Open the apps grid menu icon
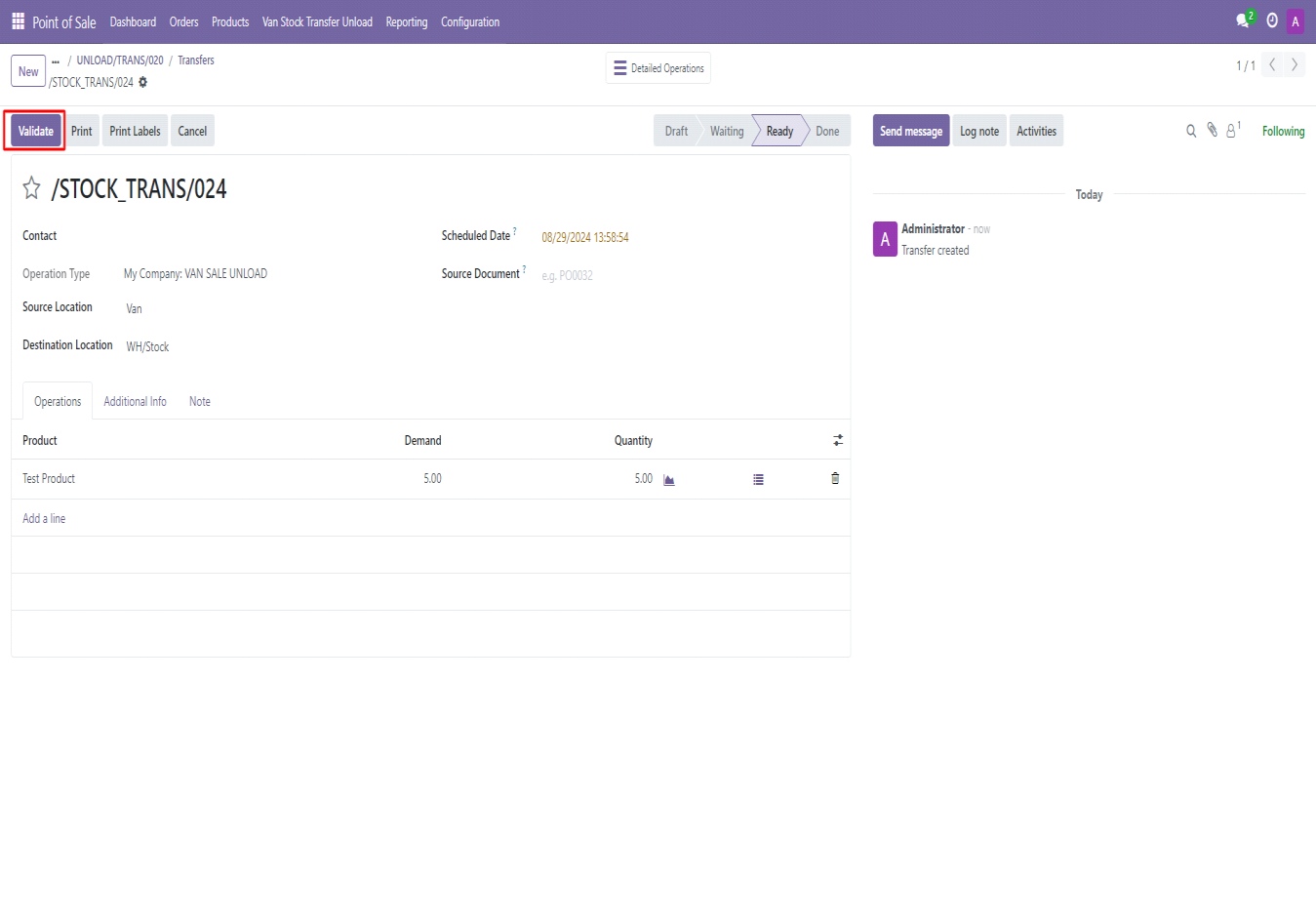 click(18, 20)
